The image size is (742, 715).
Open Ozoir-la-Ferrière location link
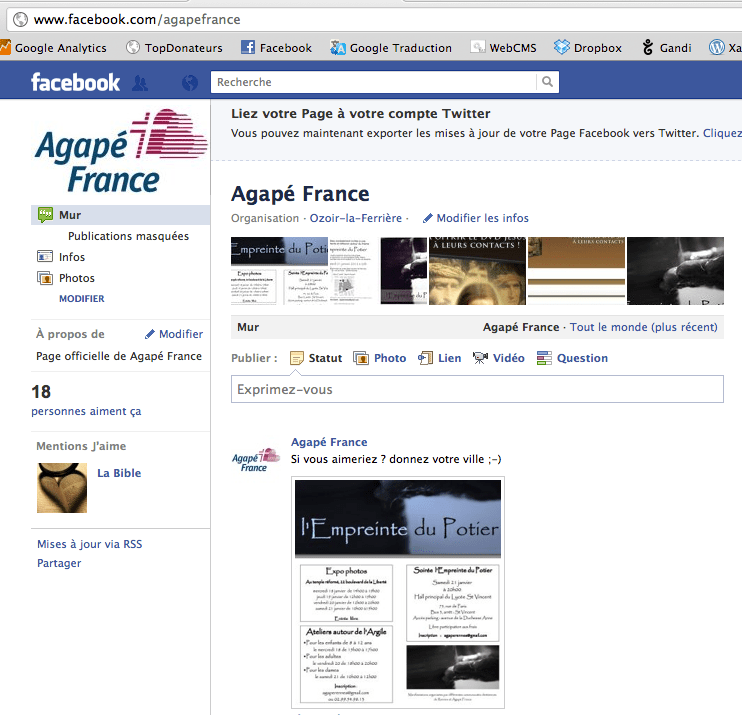[x=355, y=218]
